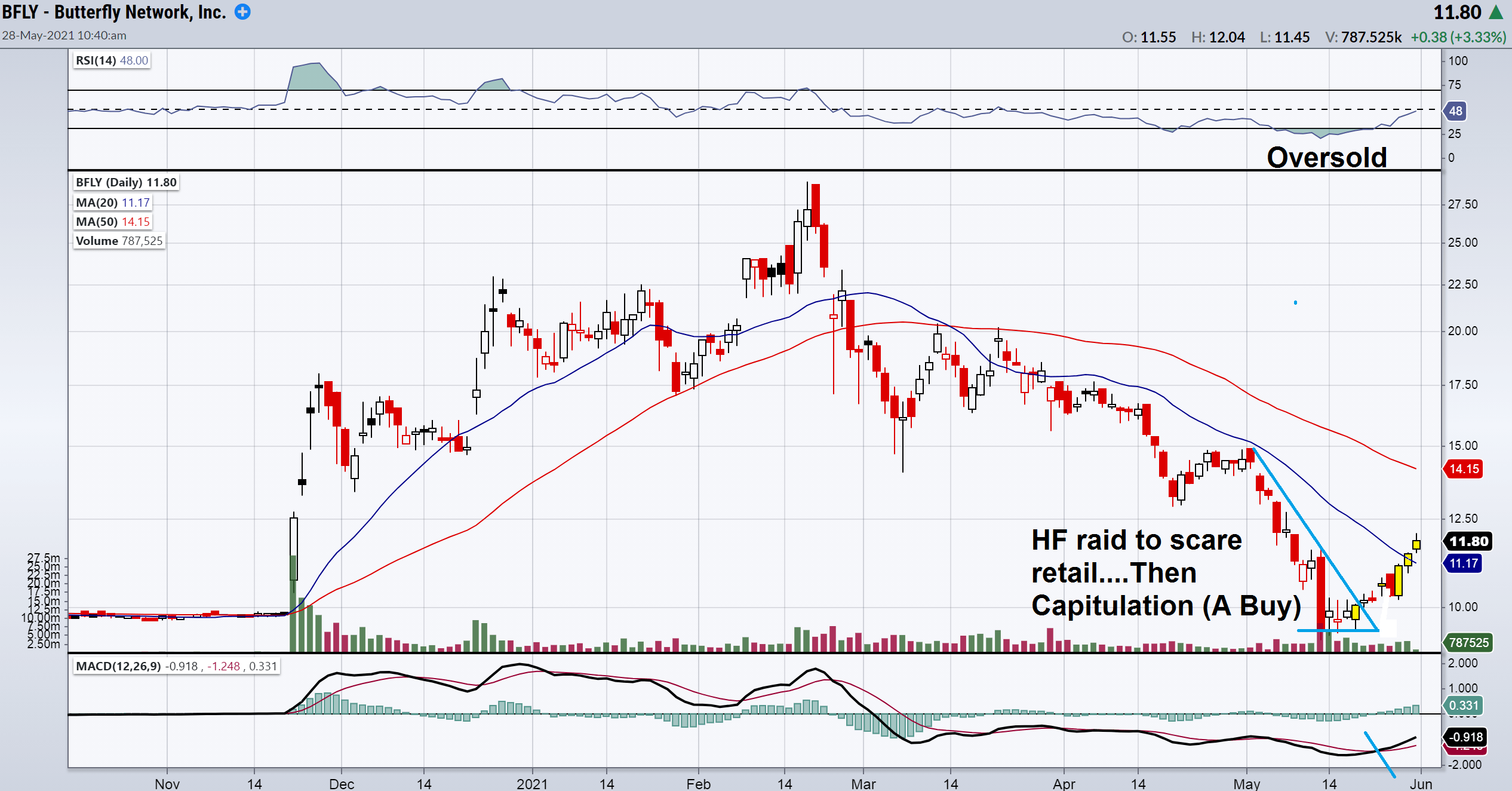Click the BFLY (Daily) 11.80 chart label

point(126,182)
